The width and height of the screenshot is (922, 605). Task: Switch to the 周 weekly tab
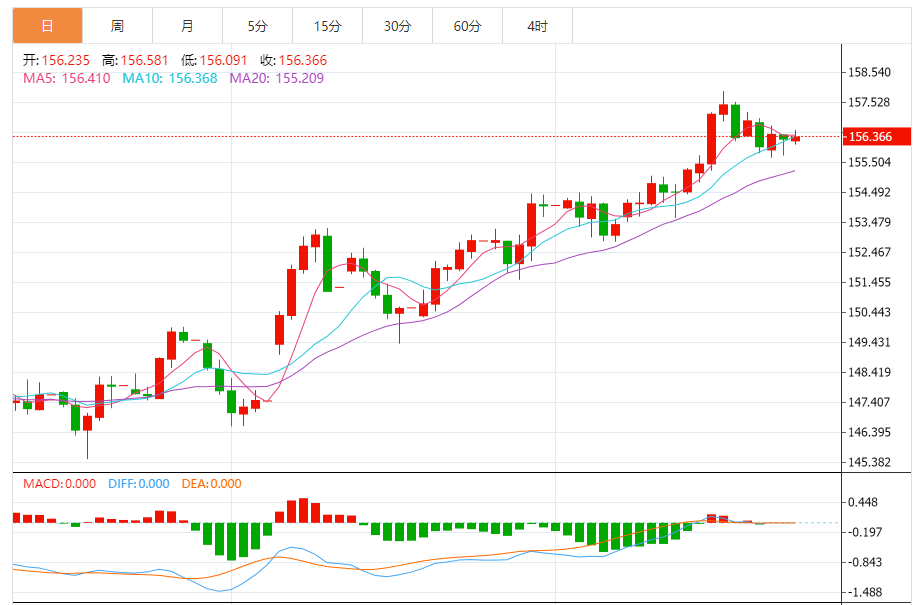118,26
